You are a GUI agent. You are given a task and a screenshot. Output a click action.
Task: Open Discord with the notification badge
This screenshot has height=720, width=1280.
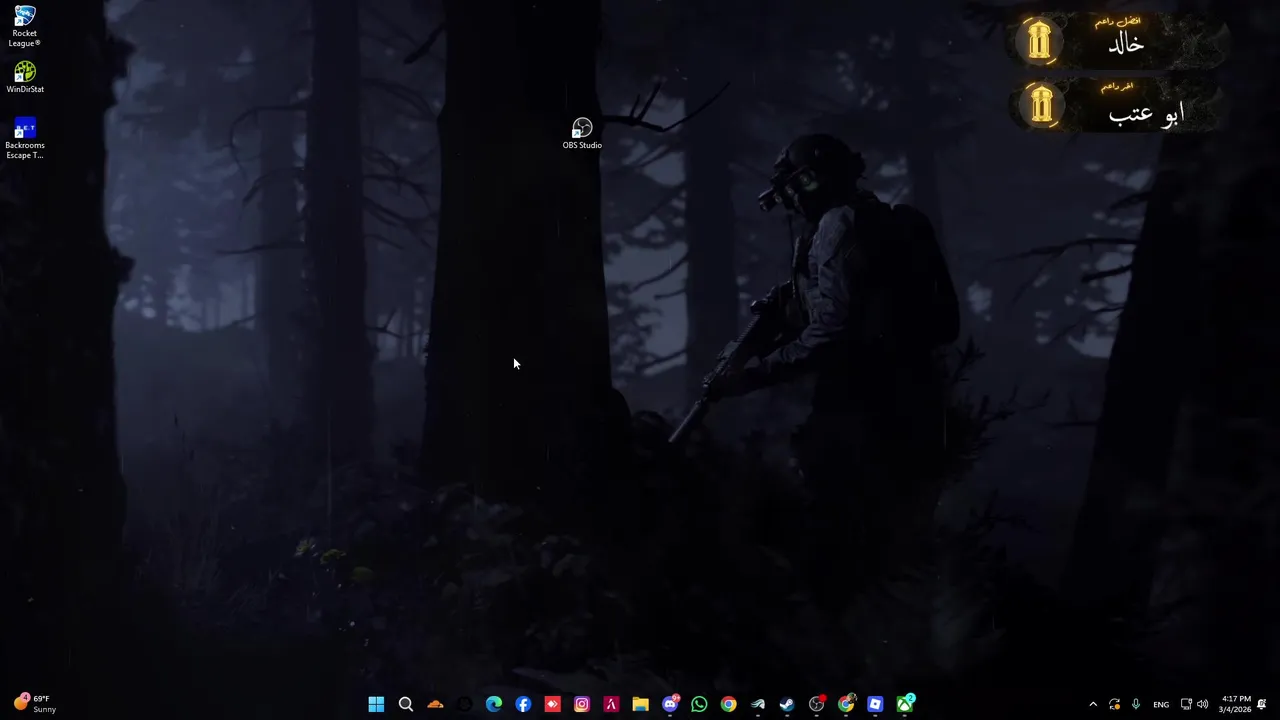670,704
